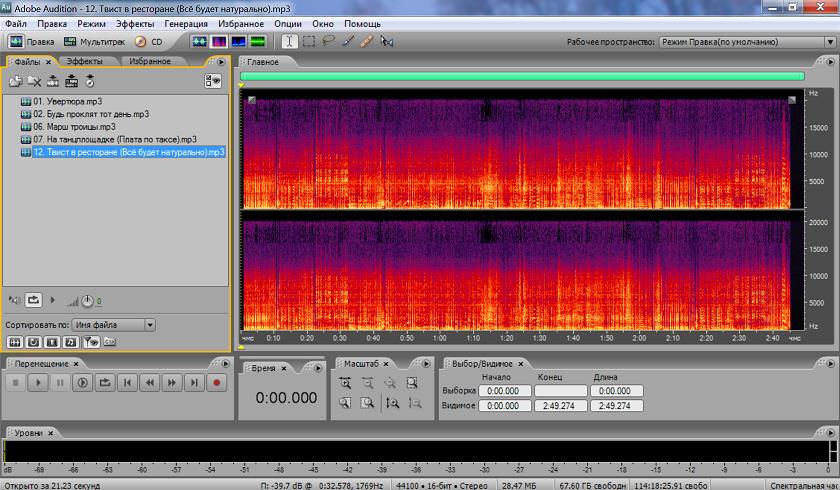The height and width of the screenshot is (490, 840).
Task: Click the Import file icon in Файлы panel
Action: point(15,81)
